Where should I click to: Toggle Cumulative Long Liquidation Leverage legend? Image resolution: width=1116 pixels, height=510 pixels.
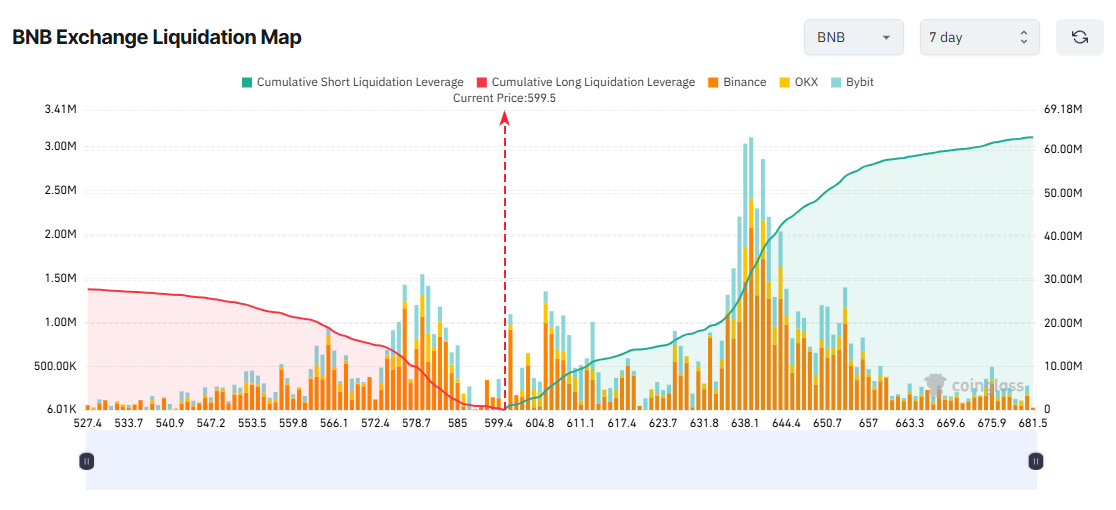pyautogui.click(x=593, y=82)
